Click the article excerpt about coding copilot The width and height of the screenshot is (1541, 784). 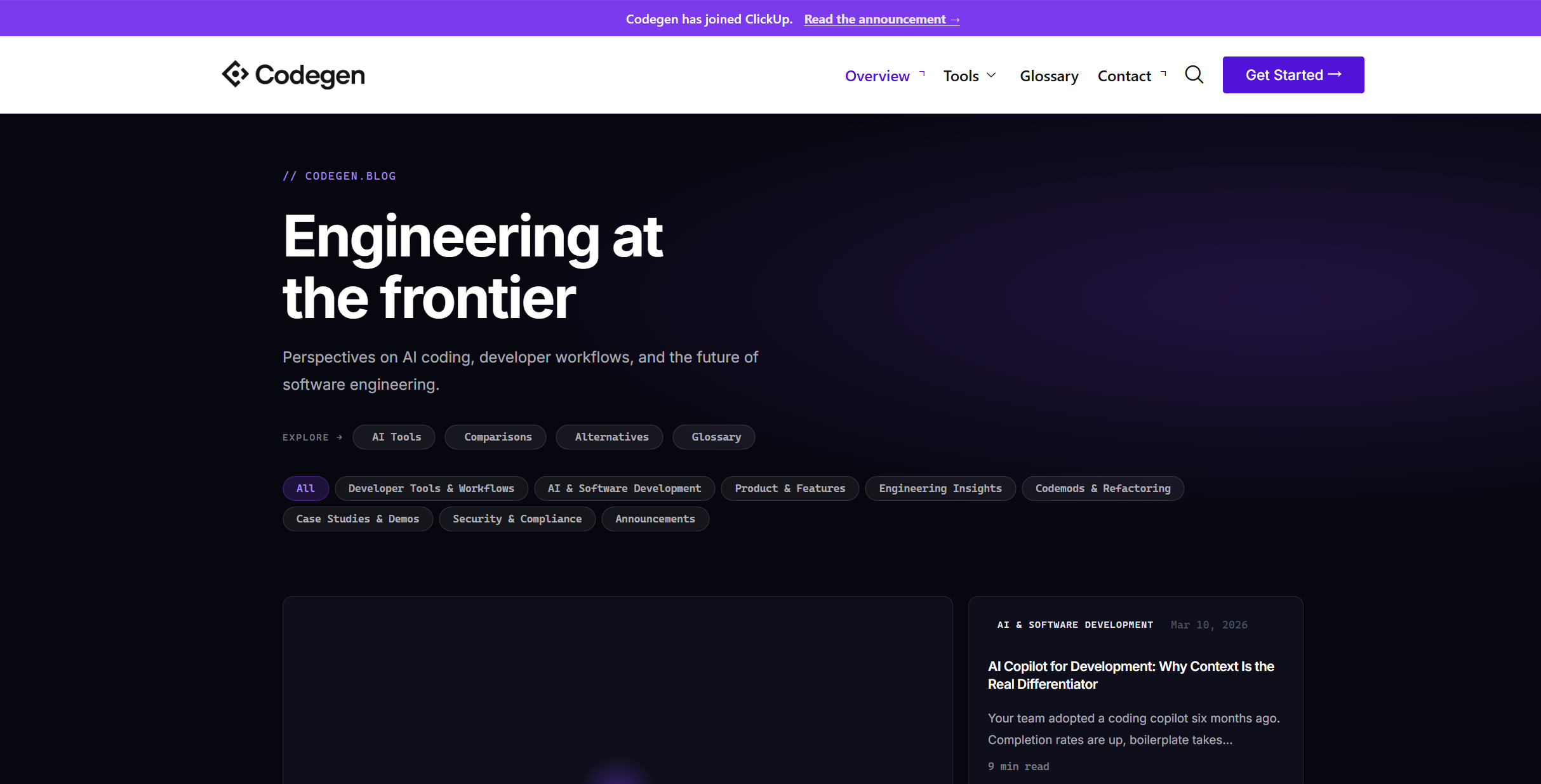coord(1133,729)
